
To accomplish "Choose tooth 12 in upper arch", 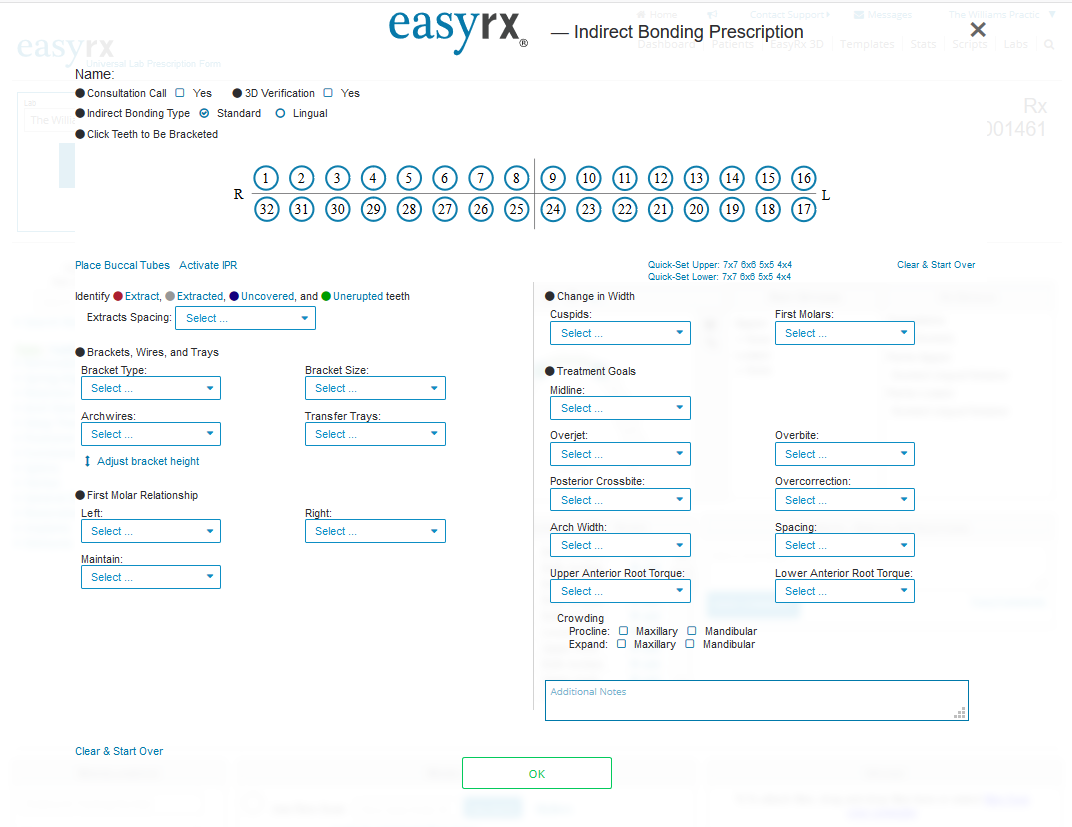I will [x=660, y=178].
